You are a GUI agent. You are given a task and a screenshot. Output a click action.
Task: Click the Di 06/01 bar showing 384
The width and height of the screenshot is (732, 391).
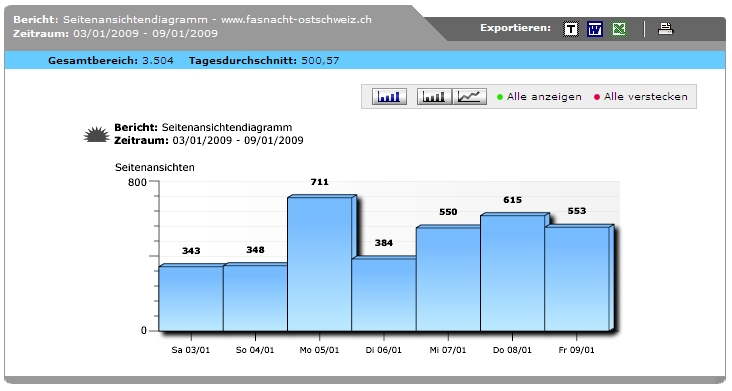click(x=384, y=294)
